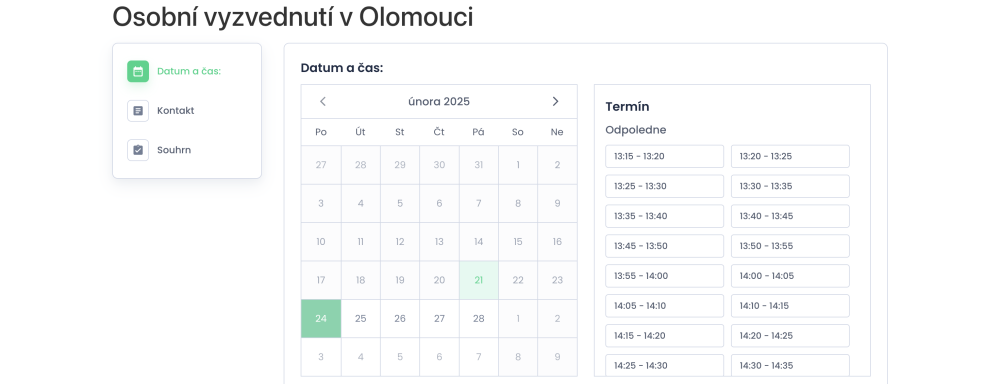1000x384 pixels.
Task: Click the green calendar icon for Datum a čas
Action: coord(138,71)
